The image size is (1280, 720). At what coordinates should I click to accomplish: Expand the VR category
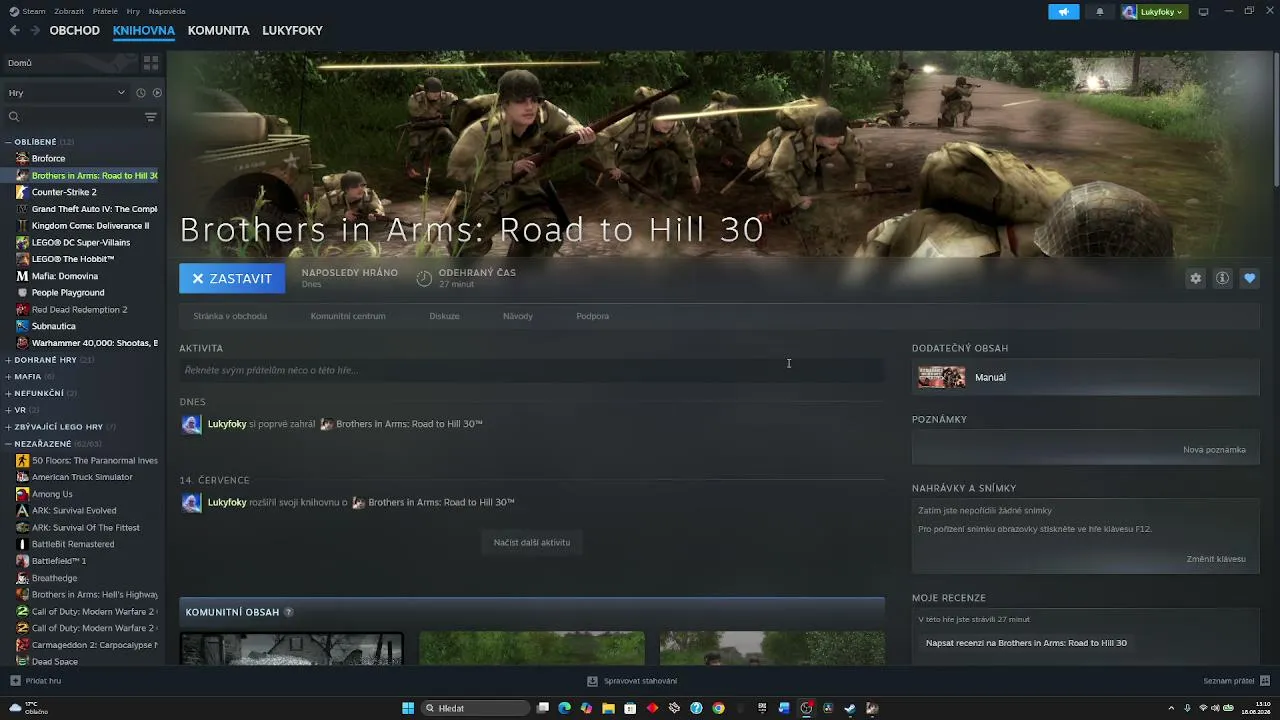point(8,410)
